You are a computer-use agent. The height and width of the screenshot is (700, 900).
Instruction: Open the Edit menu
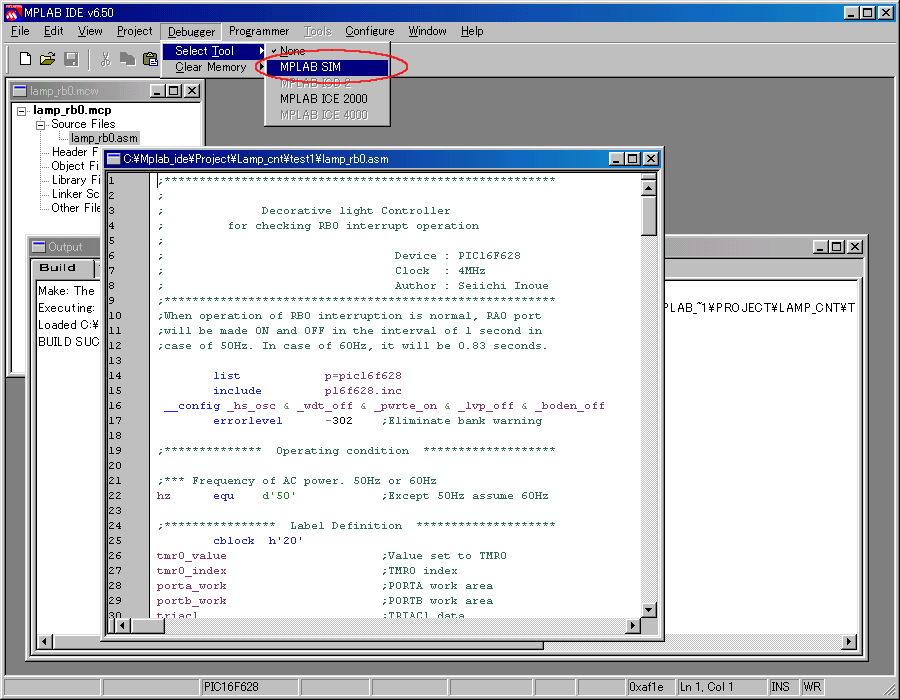pyautogui.click(x=53, y=31)
